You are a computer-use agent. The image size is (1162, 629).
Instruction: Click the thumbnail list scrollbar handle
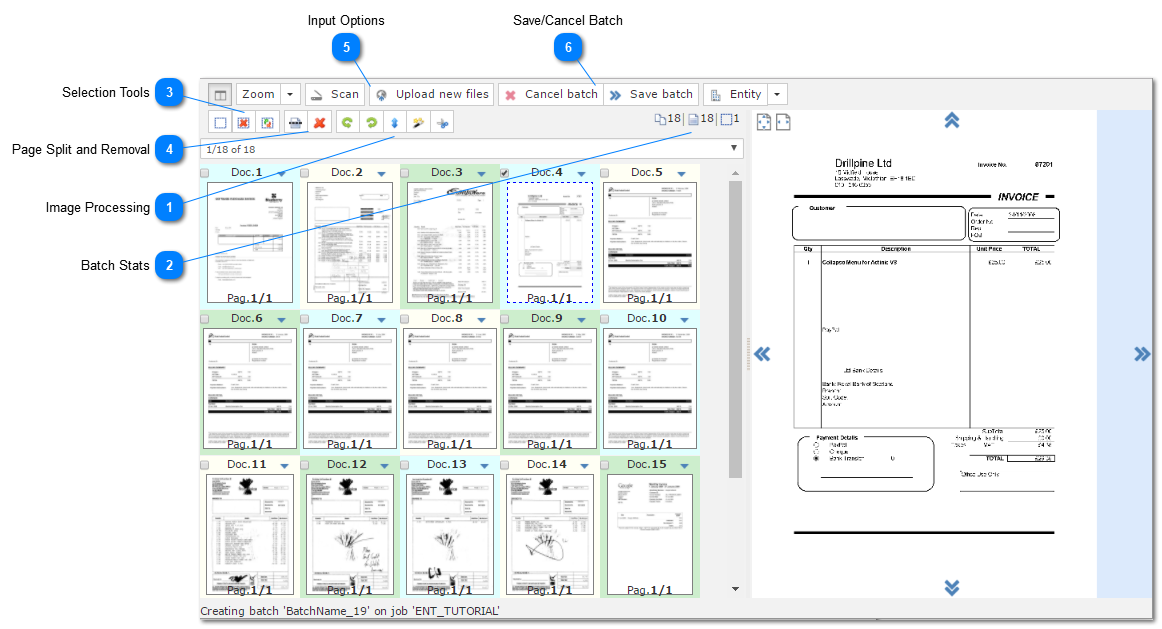point(735,329)
